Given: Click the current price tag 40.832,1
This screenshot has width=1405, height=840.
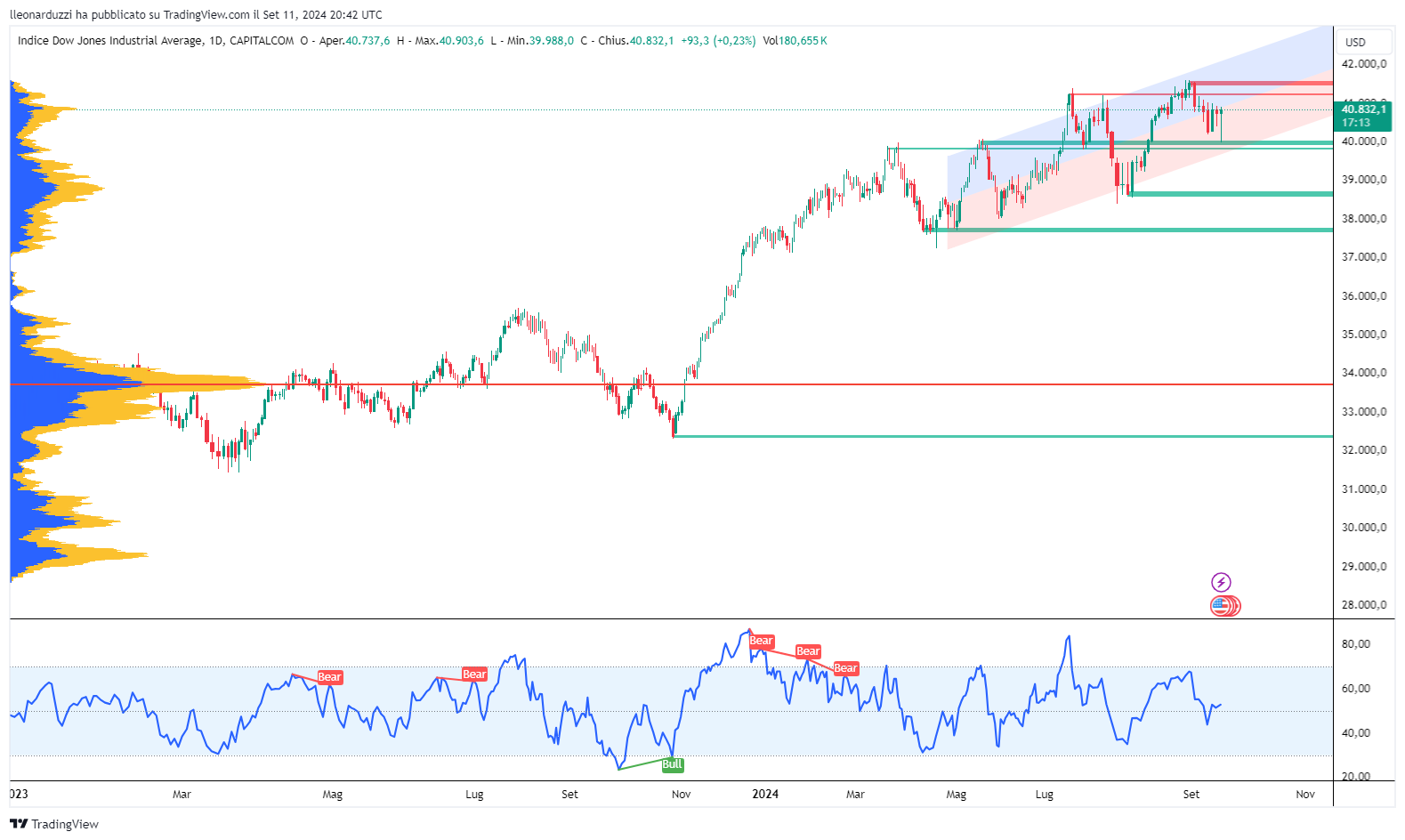Looking at the screenshot, I should point(1363,109).
